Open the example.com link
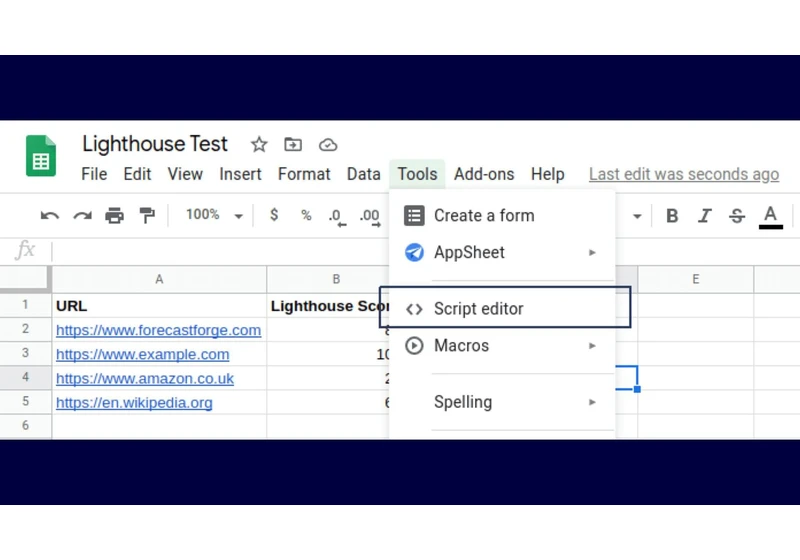 tap(142, 354)
